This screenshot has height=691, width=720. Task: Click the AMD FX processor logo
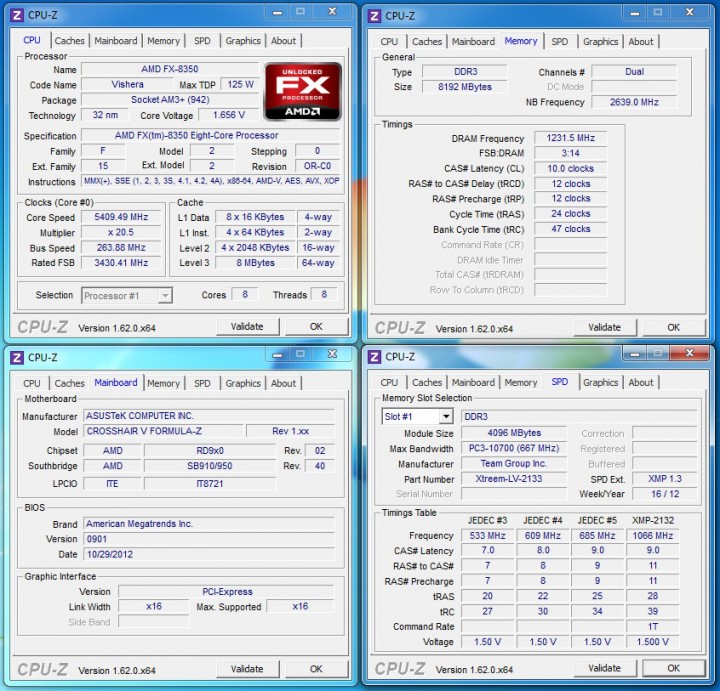tap(303, 92)
